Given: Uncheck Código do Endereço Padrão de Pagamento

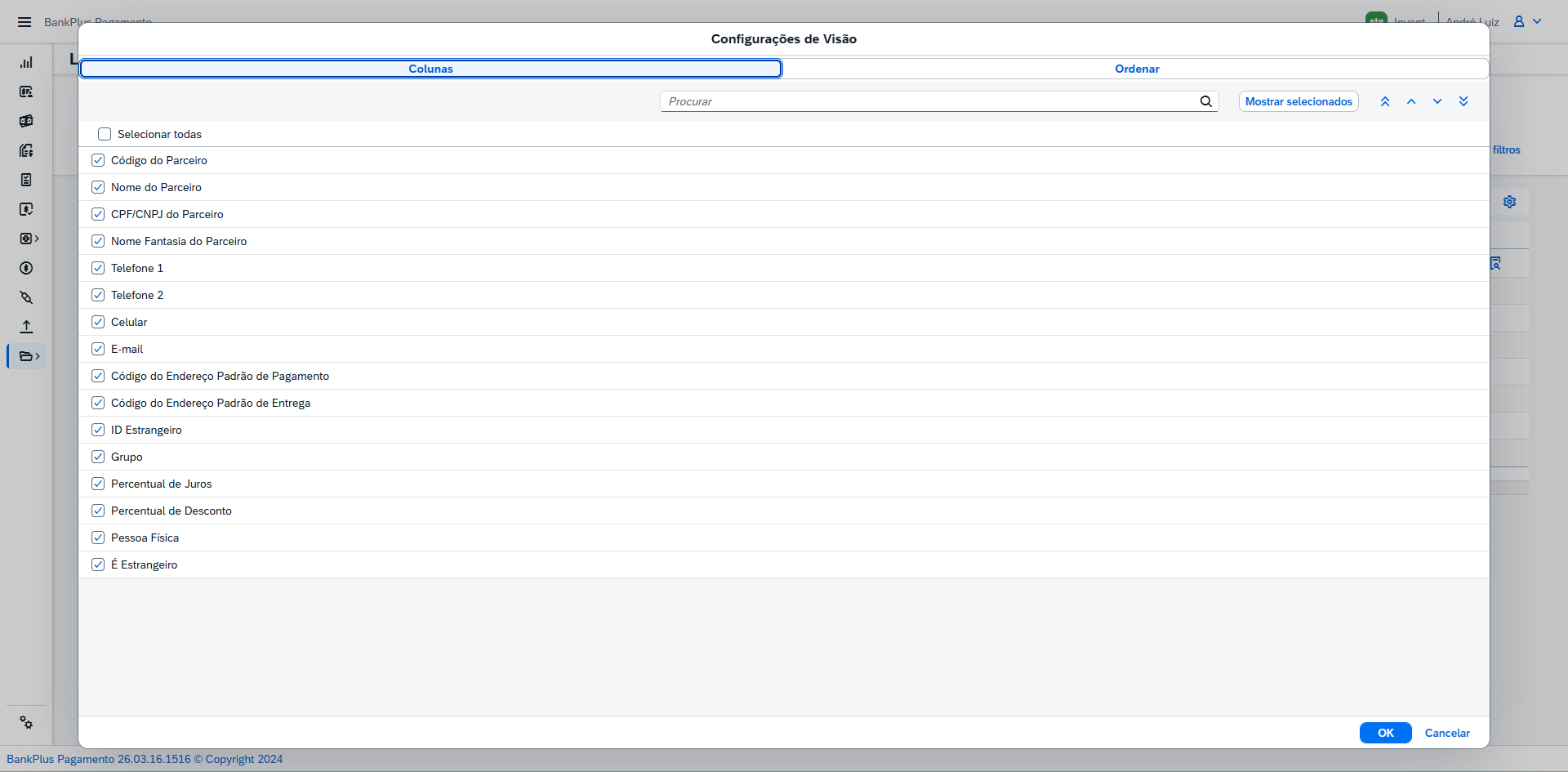Looking at the screenshot, I should 98,376.
